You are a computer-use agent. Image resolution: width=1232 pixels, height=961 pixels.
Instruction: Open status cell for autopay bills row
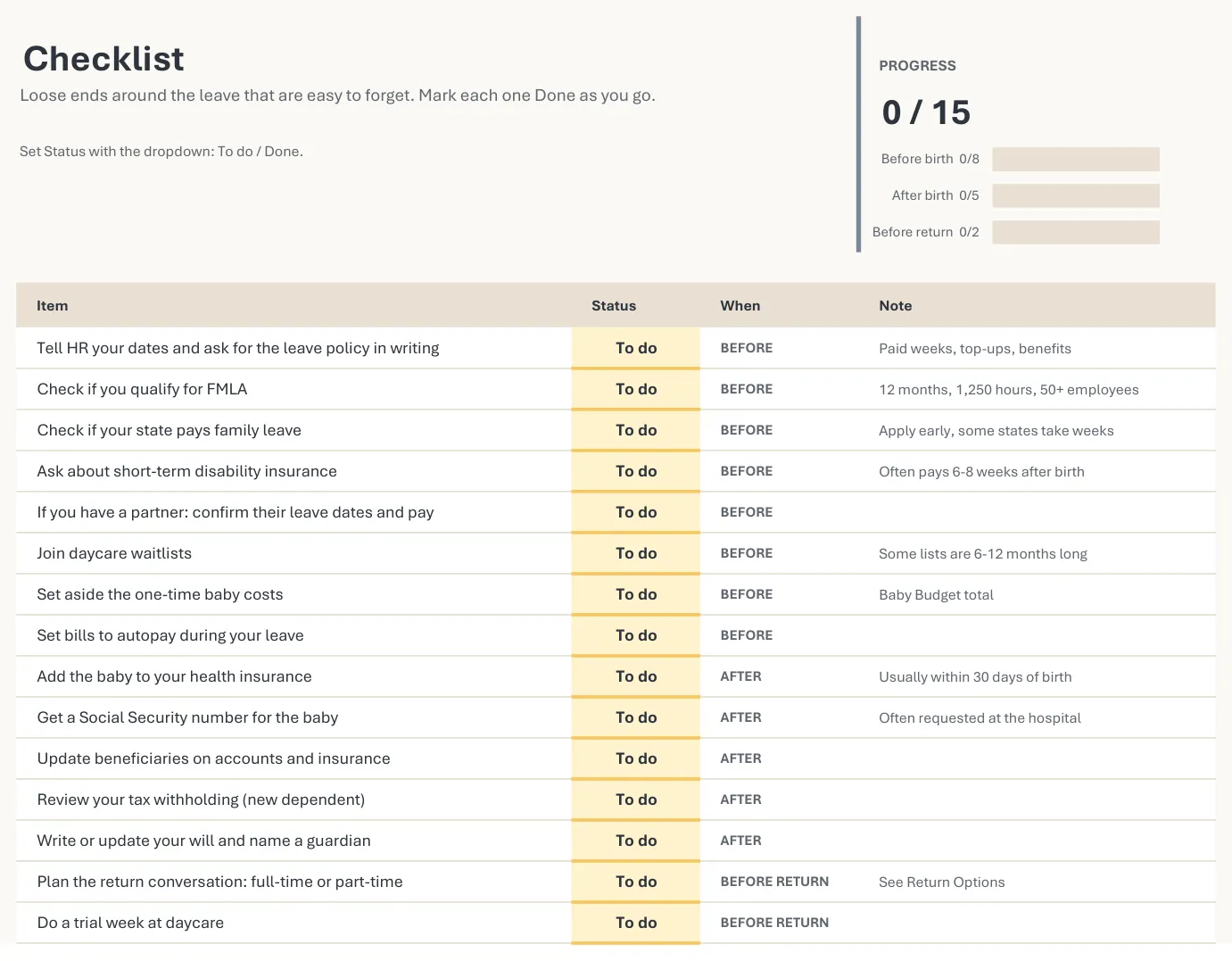click(635, 635)
